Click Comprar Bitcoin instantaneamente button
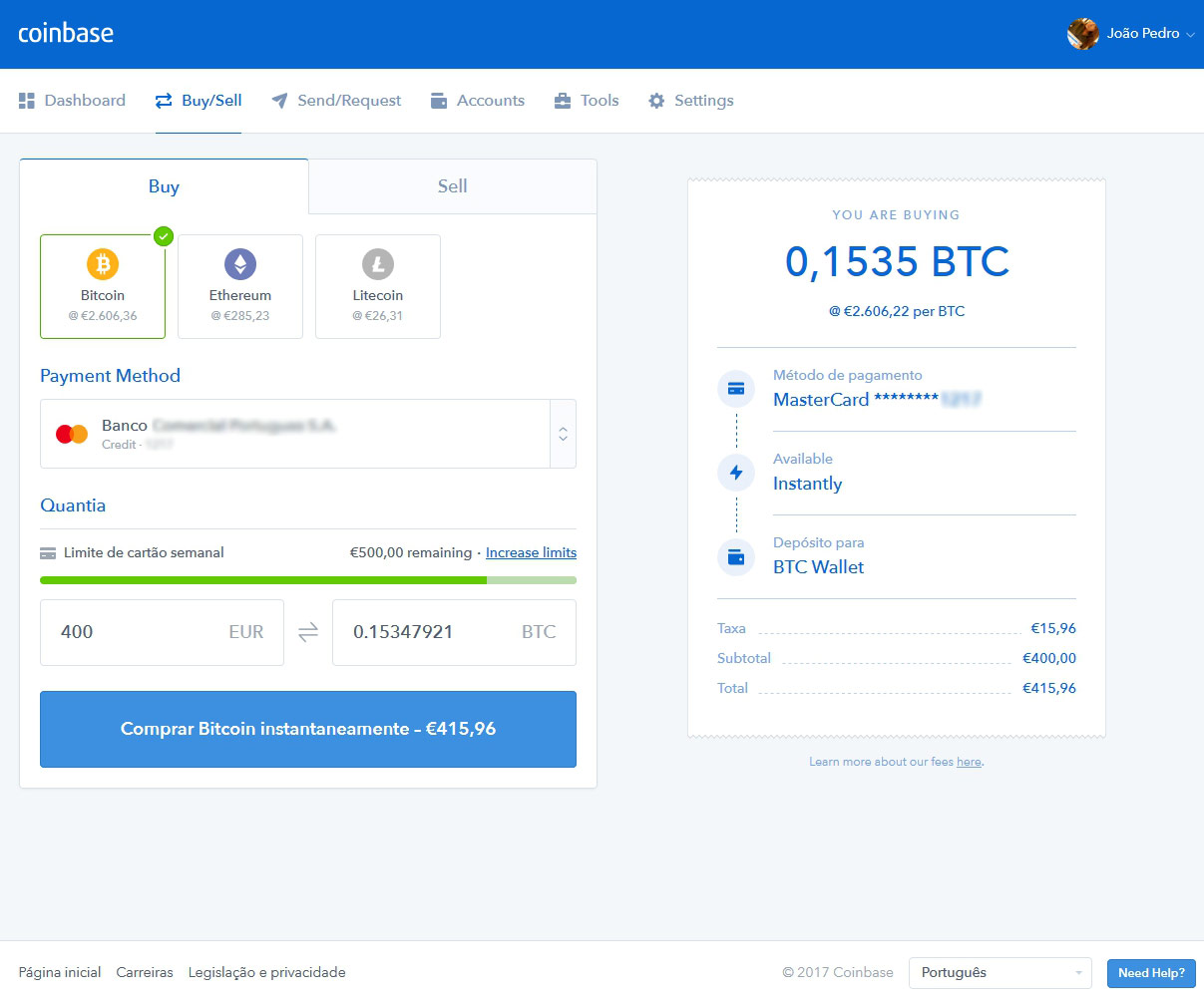This screenshot has height=1003, width=1204. click(308, 729)
